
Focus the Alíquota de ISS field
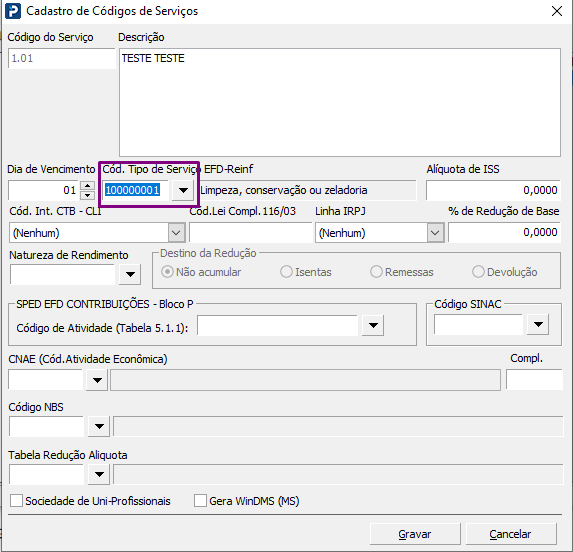[493, 190]
